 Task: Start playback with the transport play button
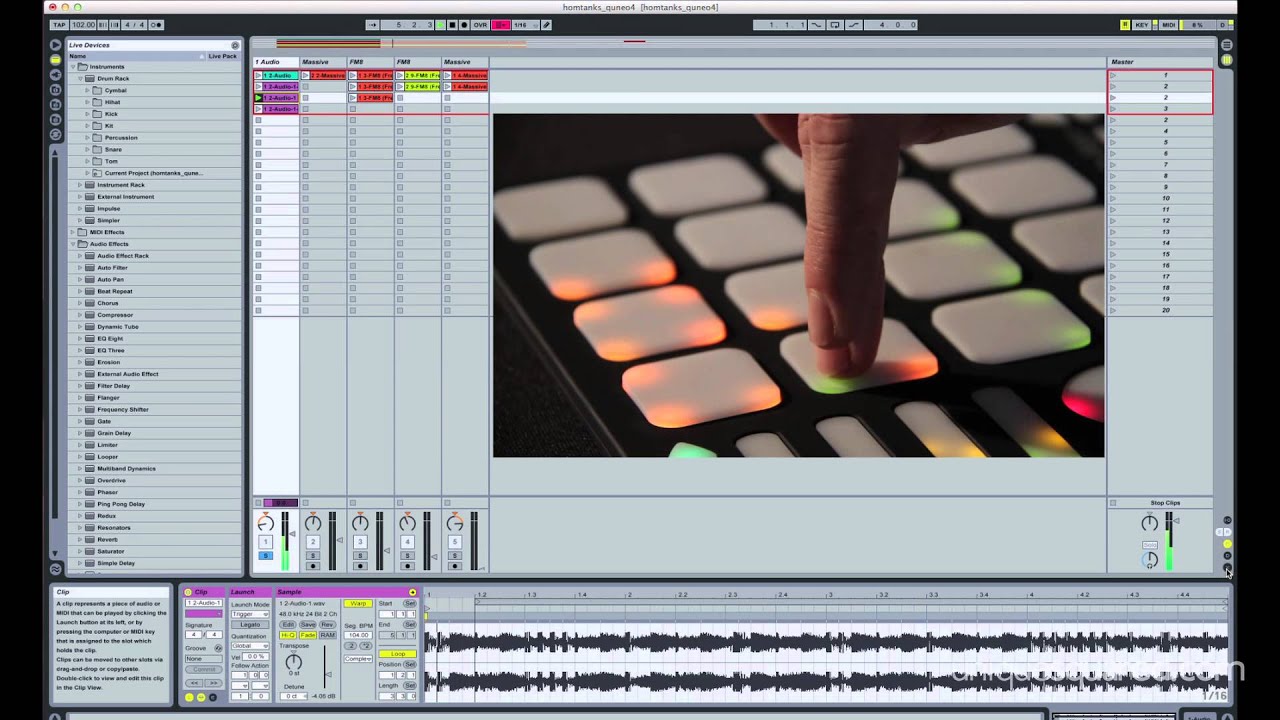pos(440,25)
